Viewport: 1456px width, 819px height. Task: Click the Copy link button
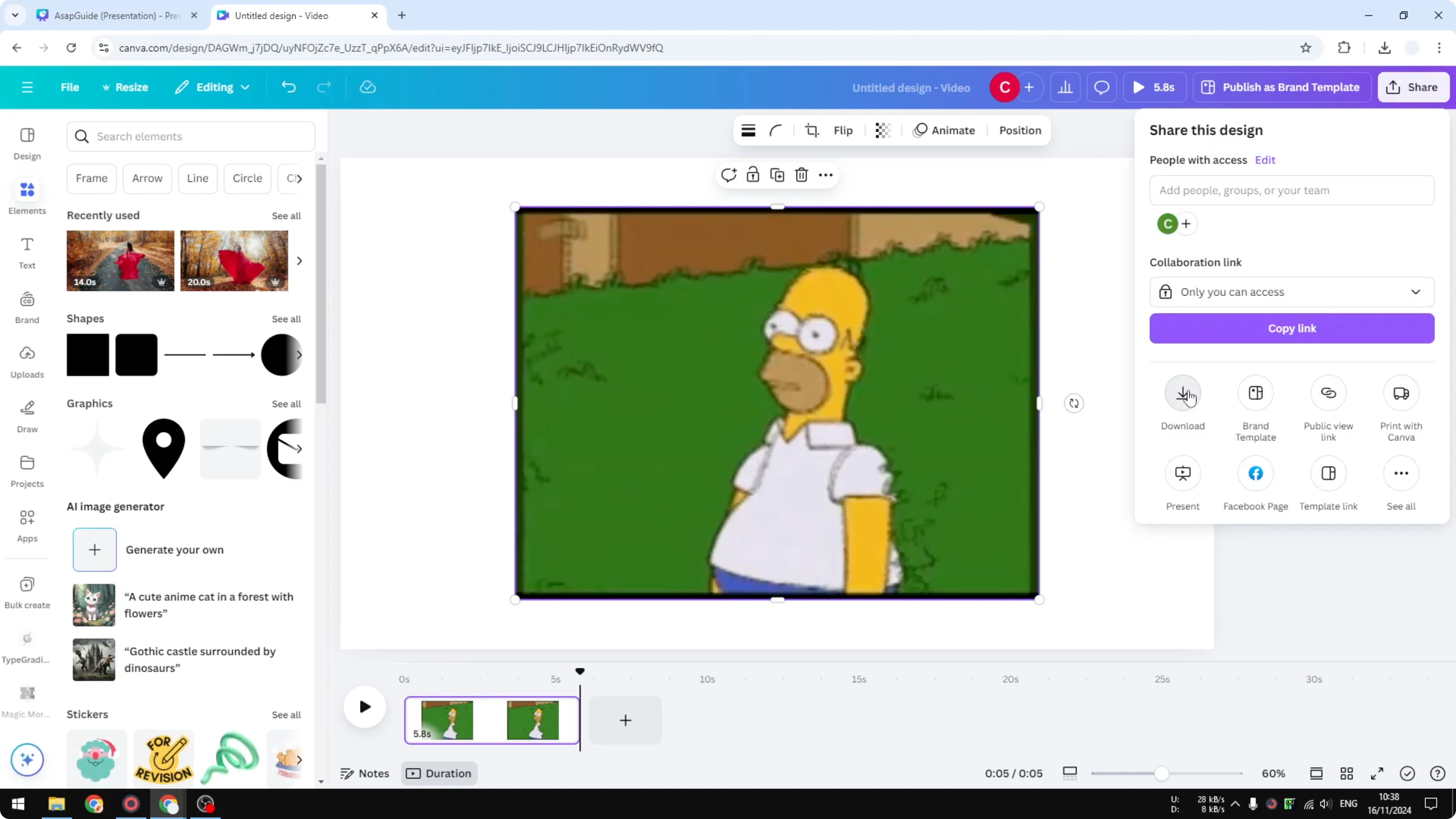click(1292, 328)
